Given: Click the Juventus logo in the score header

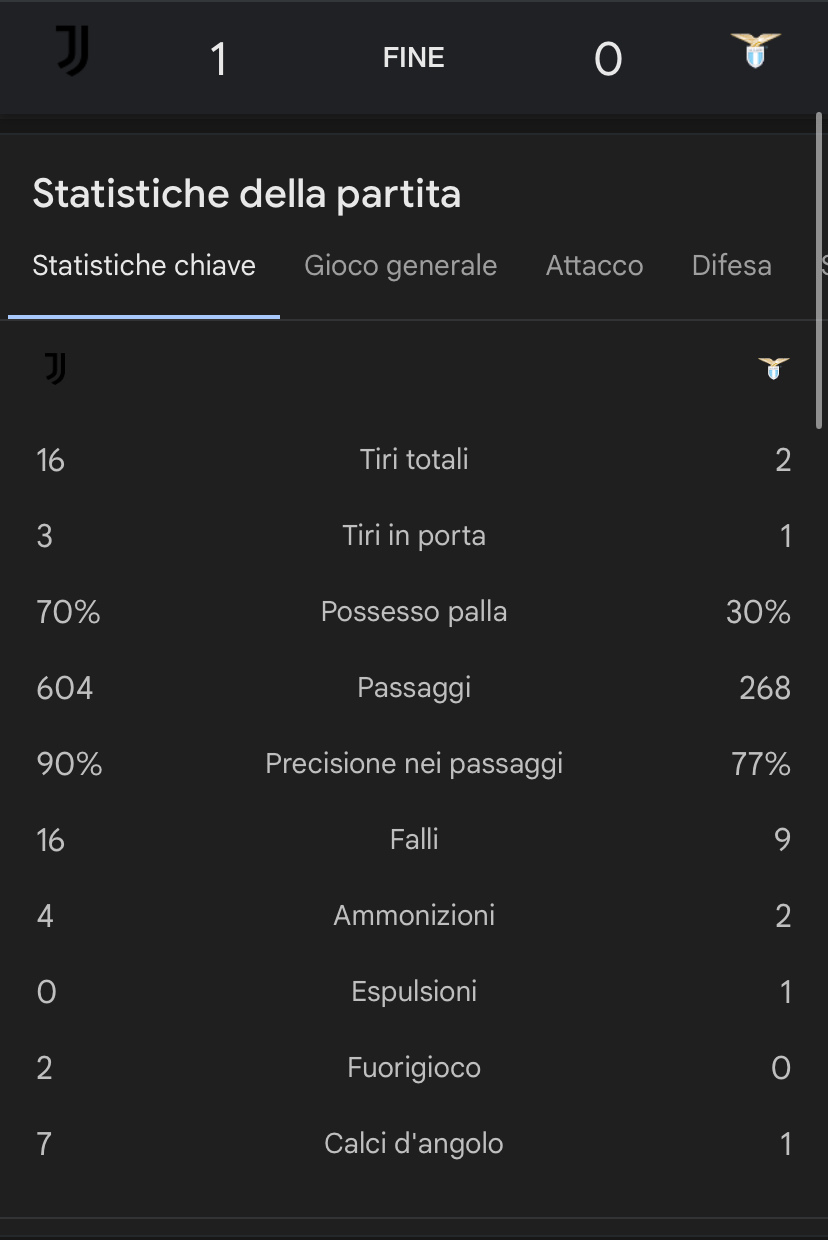Looking at the screenshot, I should (x=72, y=51).
